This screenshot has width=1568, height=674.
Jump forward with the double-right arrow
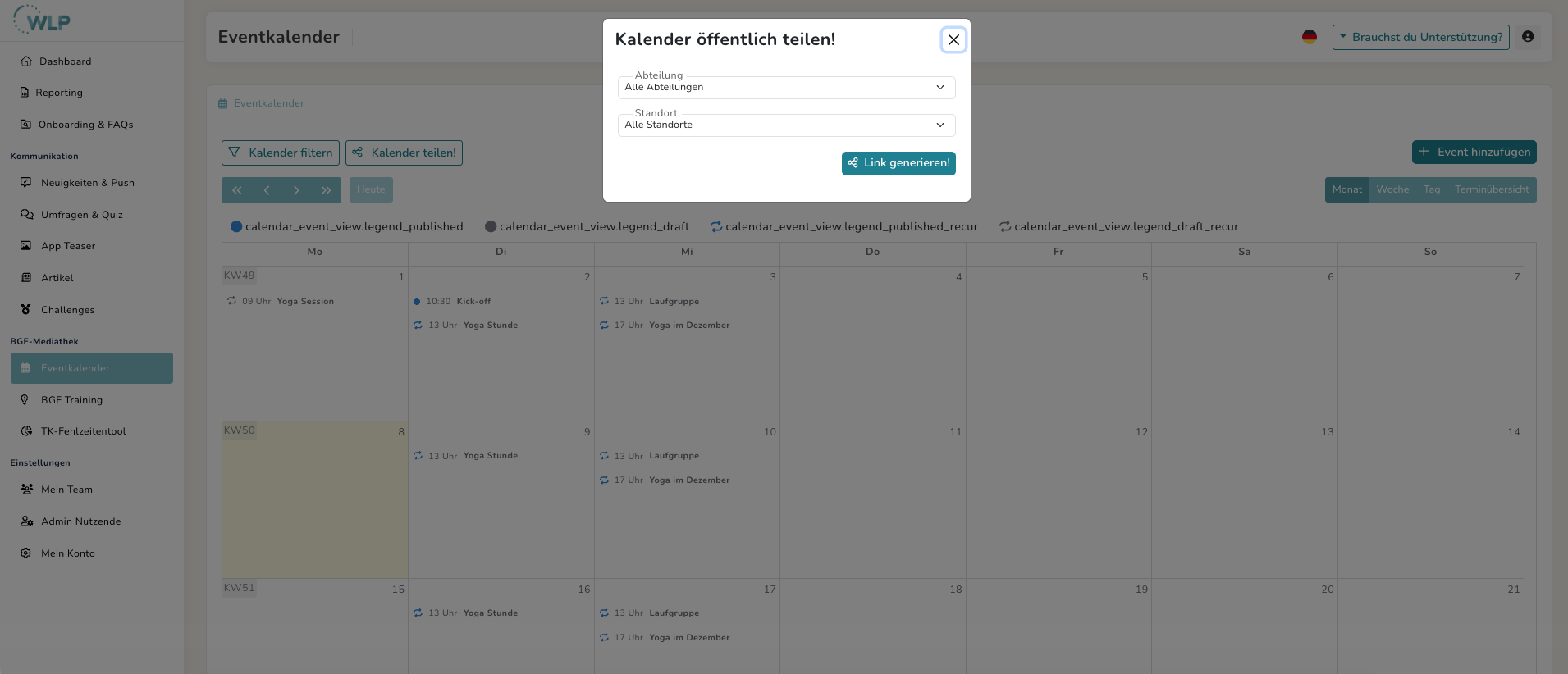[x=326, y=190]
